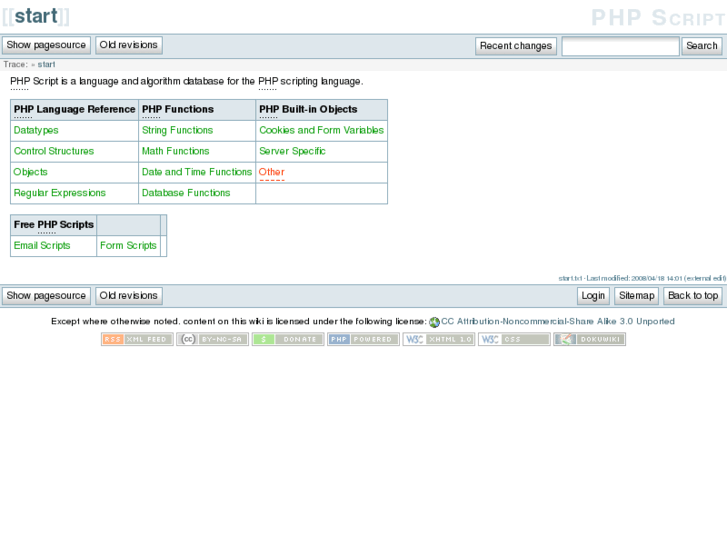Click the PHP Script site title

pyautogui.click(x=658, y=18)
